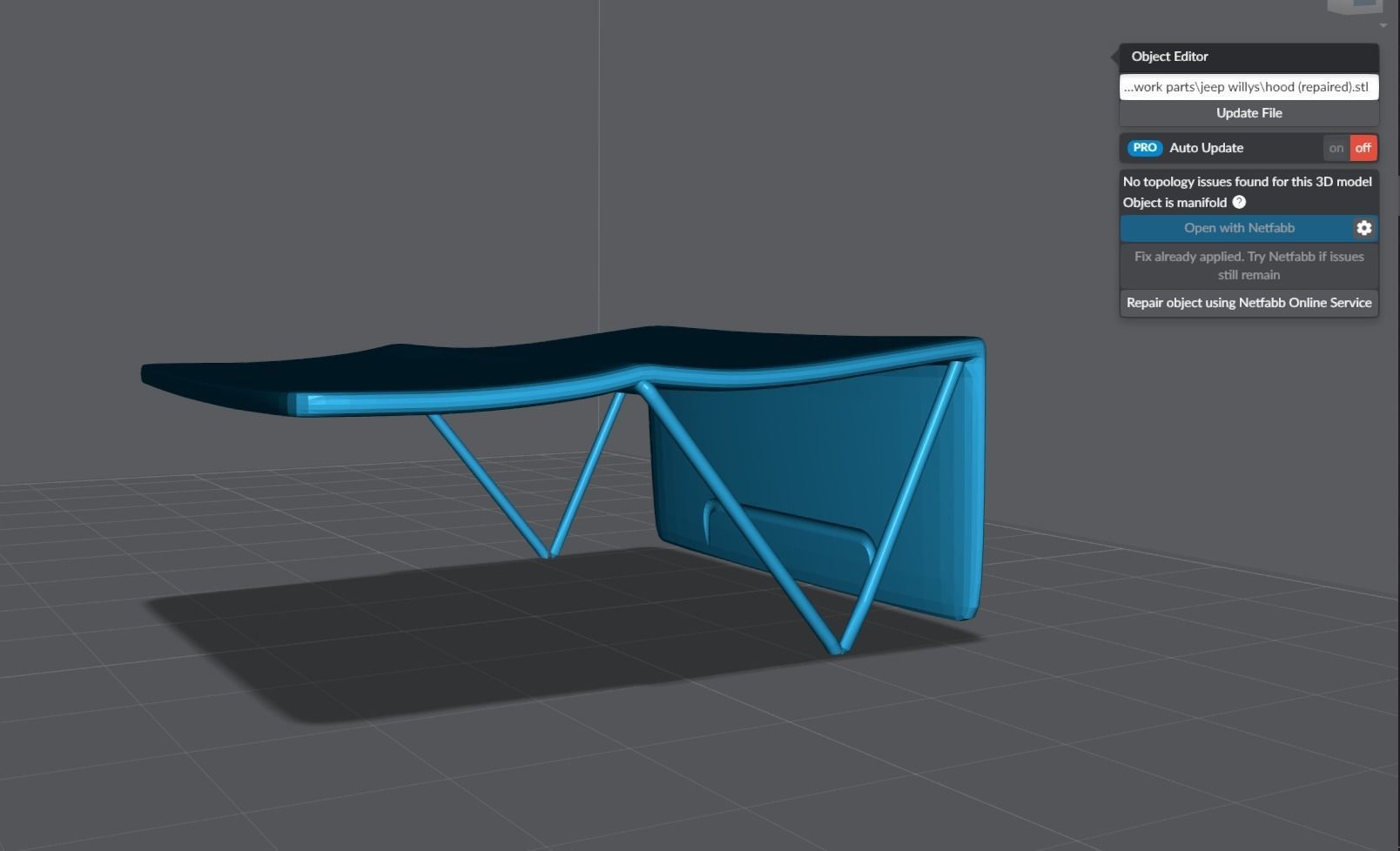This screenshot has height=851, width=1400.
Task: Click the Object Editor panel title
Action: (x=1169, y=57)
